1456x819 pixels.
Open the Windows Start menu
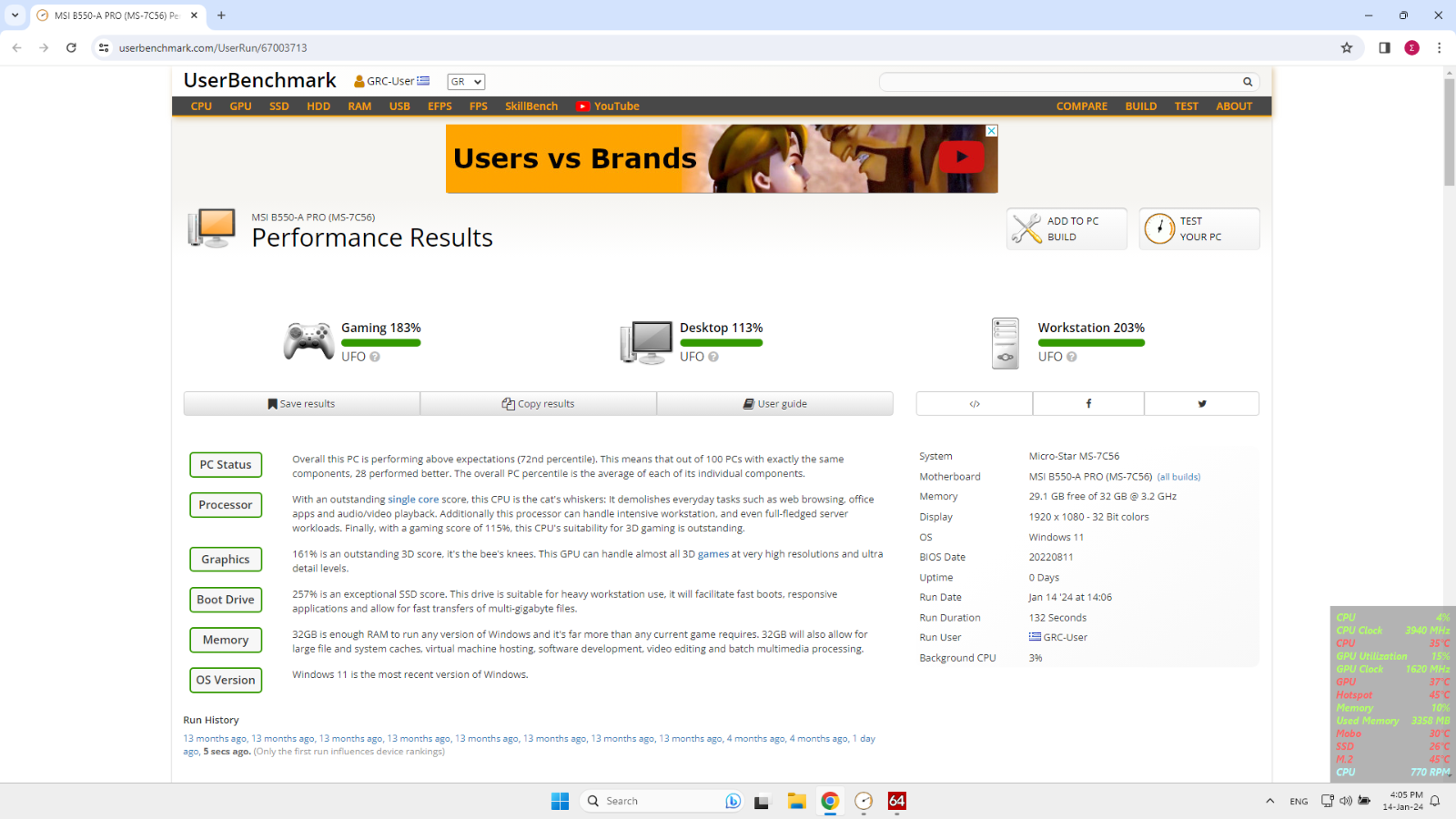[x=560, y=801]
